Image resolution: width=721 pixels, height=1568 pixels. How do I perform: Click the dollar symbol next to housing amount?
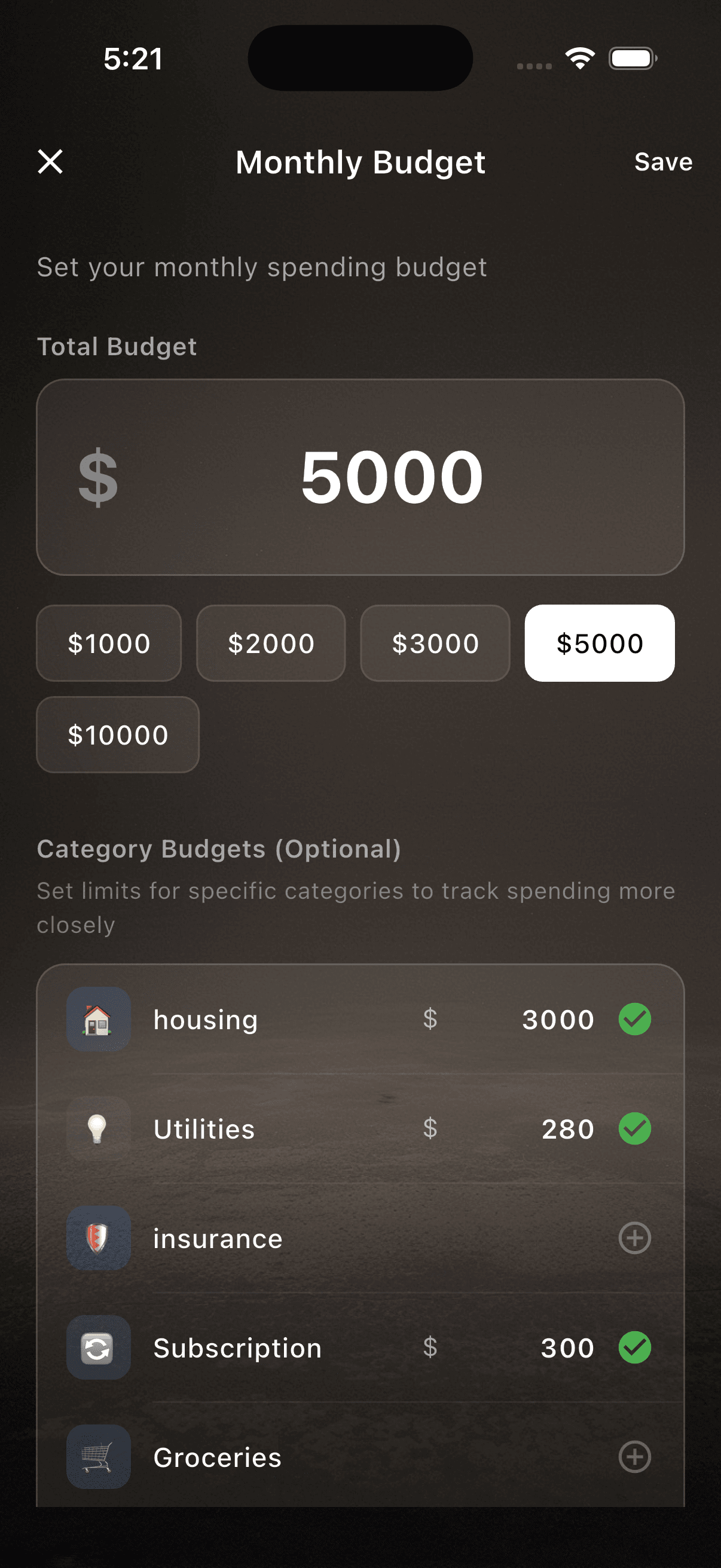click(431, 1019)
